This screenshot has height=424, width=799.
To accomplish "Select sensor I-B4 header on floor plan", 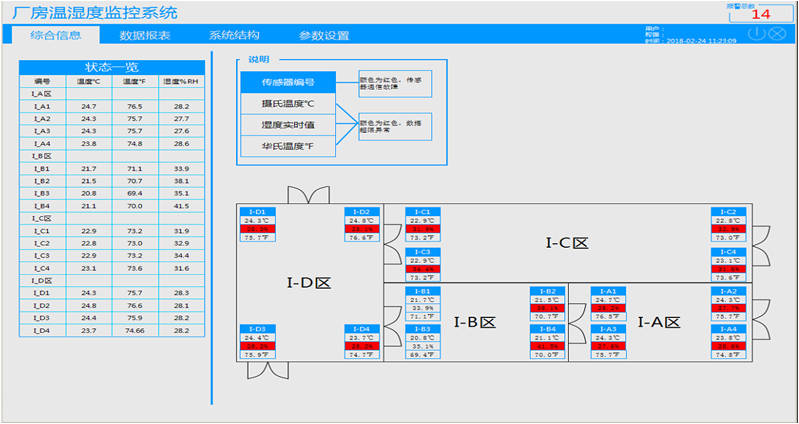I will point(547,329).
